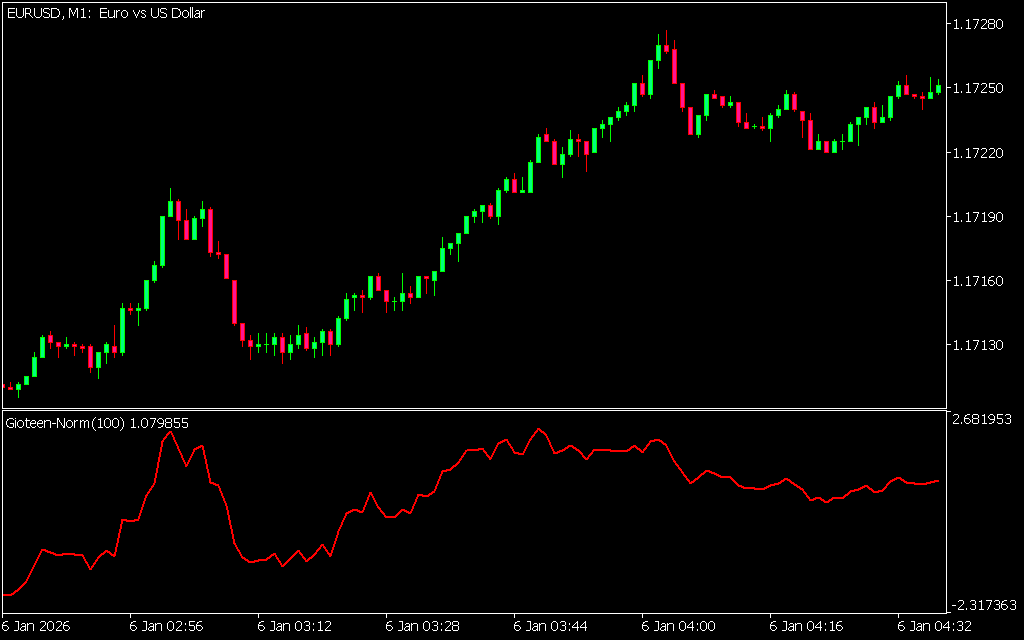Click the 6 Jan 03:12 time marker
The width and height of the screenshot is (1024, 640).
pos(295,626)
